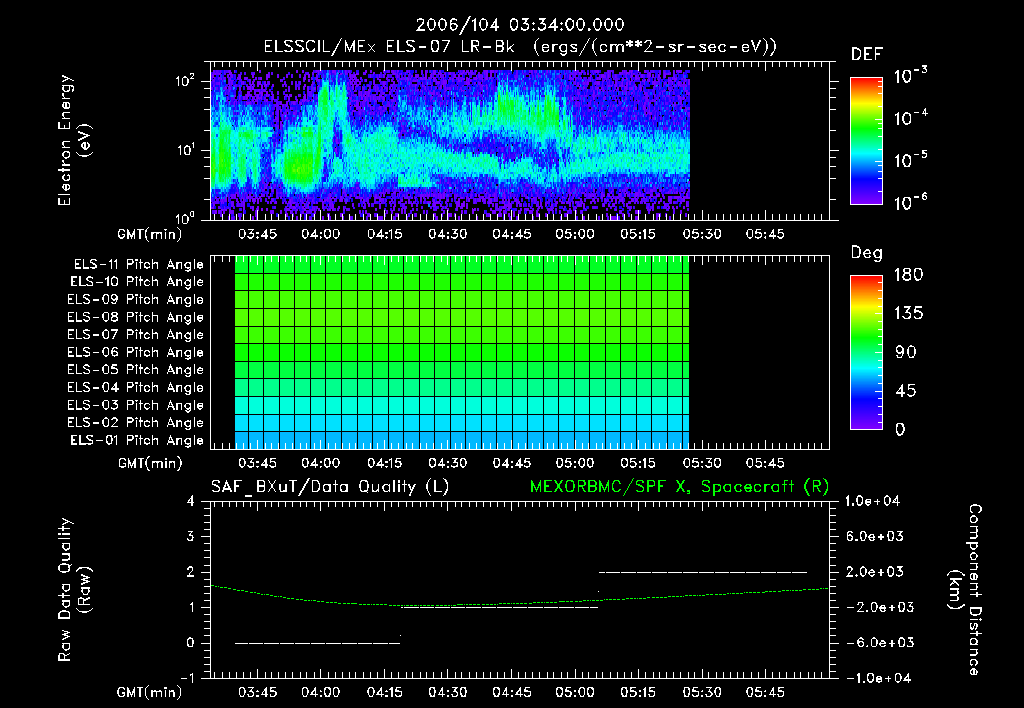Image resolution: width=1024 pixels, height=708 pixels.
Task: Click the 10^2 tick label on the energy axis
Action: 185,82
